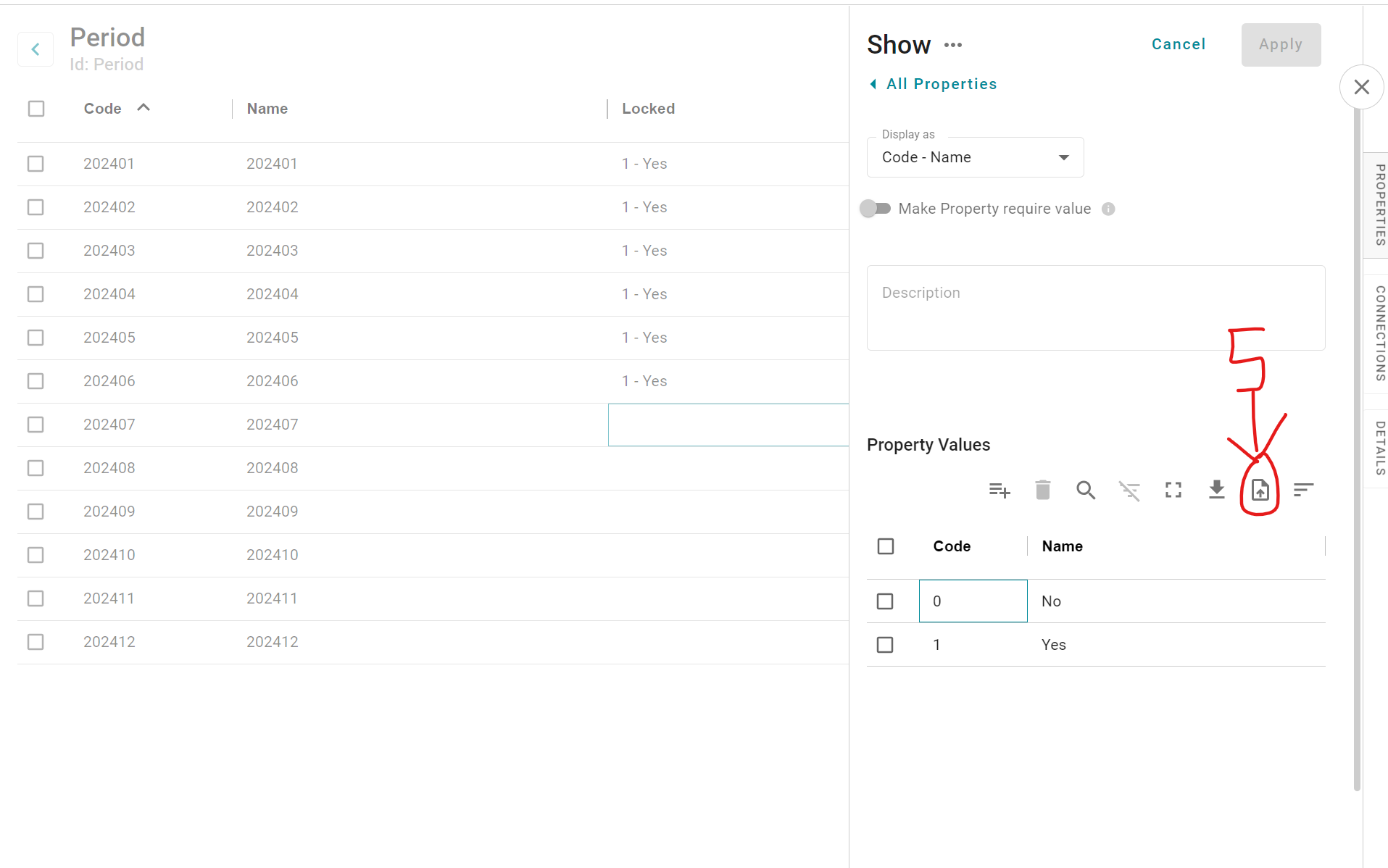Expand Property Values grid to fullscreen

click(1173, 491)
